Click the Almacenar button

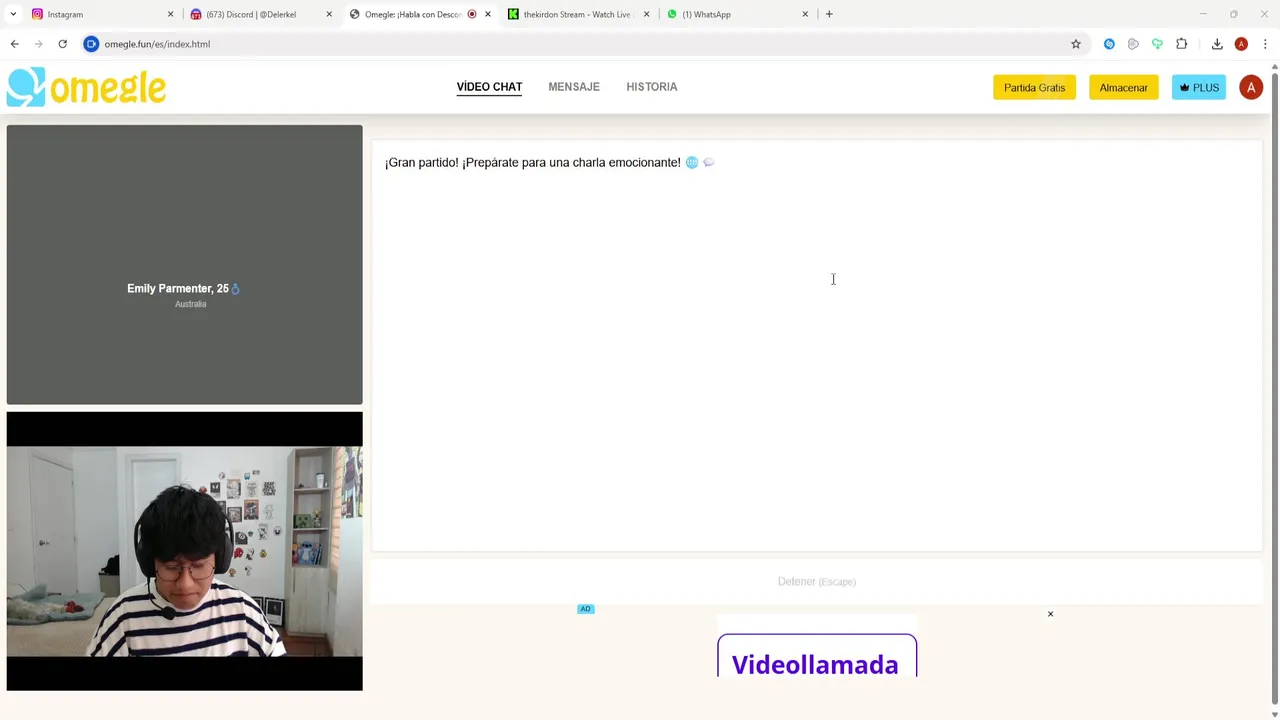1123,87
